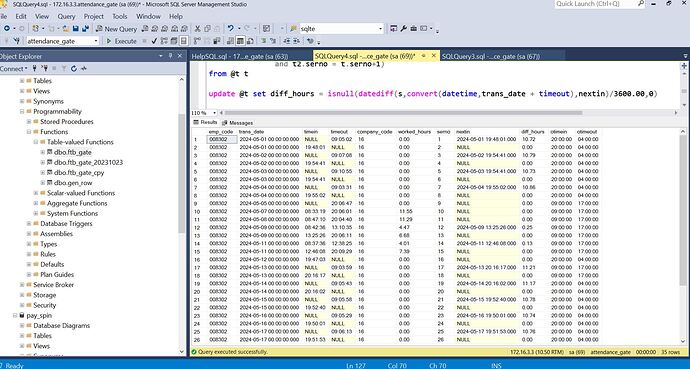Click the Object Explorer vertical scrollbar
The image size is (690, 369).
coord(182,174)
